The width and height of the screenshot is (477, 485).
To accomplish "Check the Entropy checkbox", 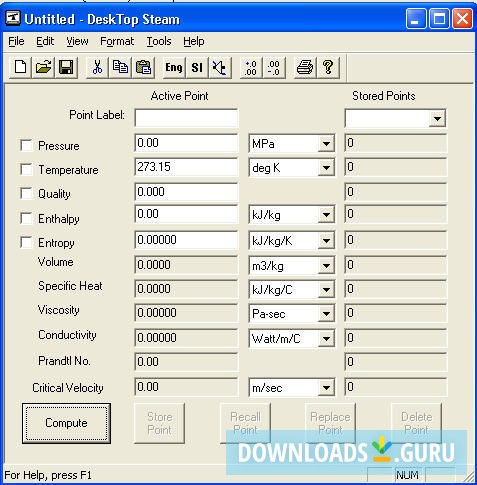I will 26,242.
